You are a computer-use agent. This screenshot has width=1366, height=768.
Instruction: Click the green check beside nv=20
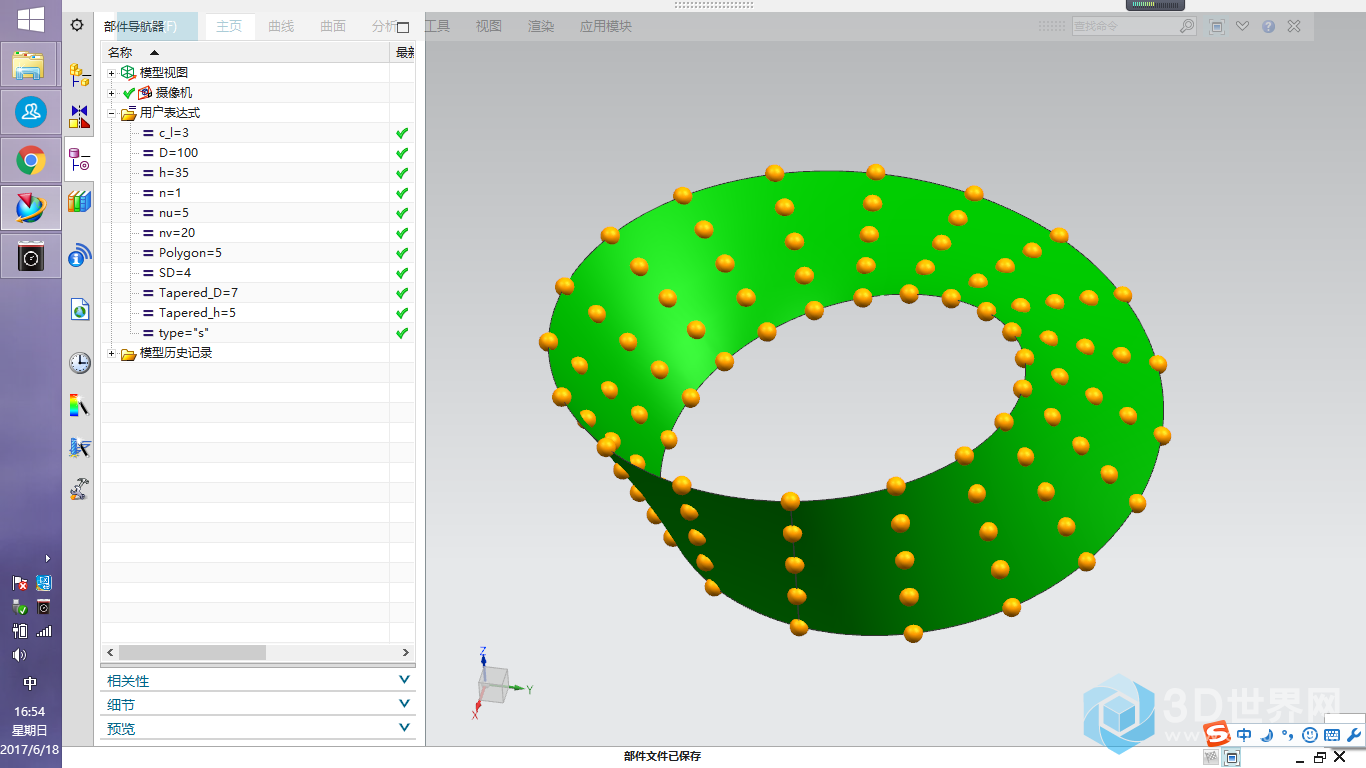(402, 233)
